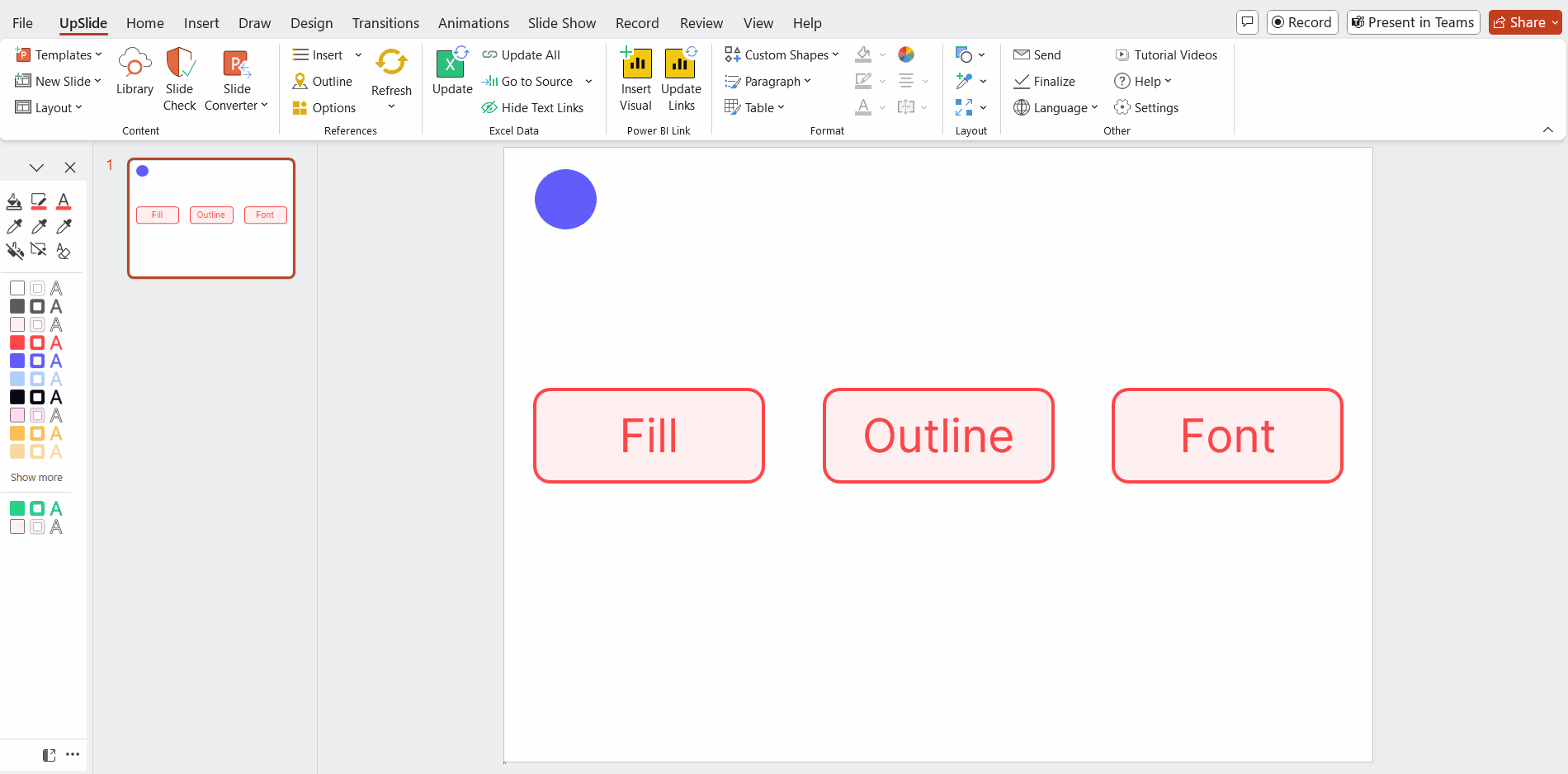1568x774 pixels.
Task: Click the remove outline icon
Action: coord(39,250)
